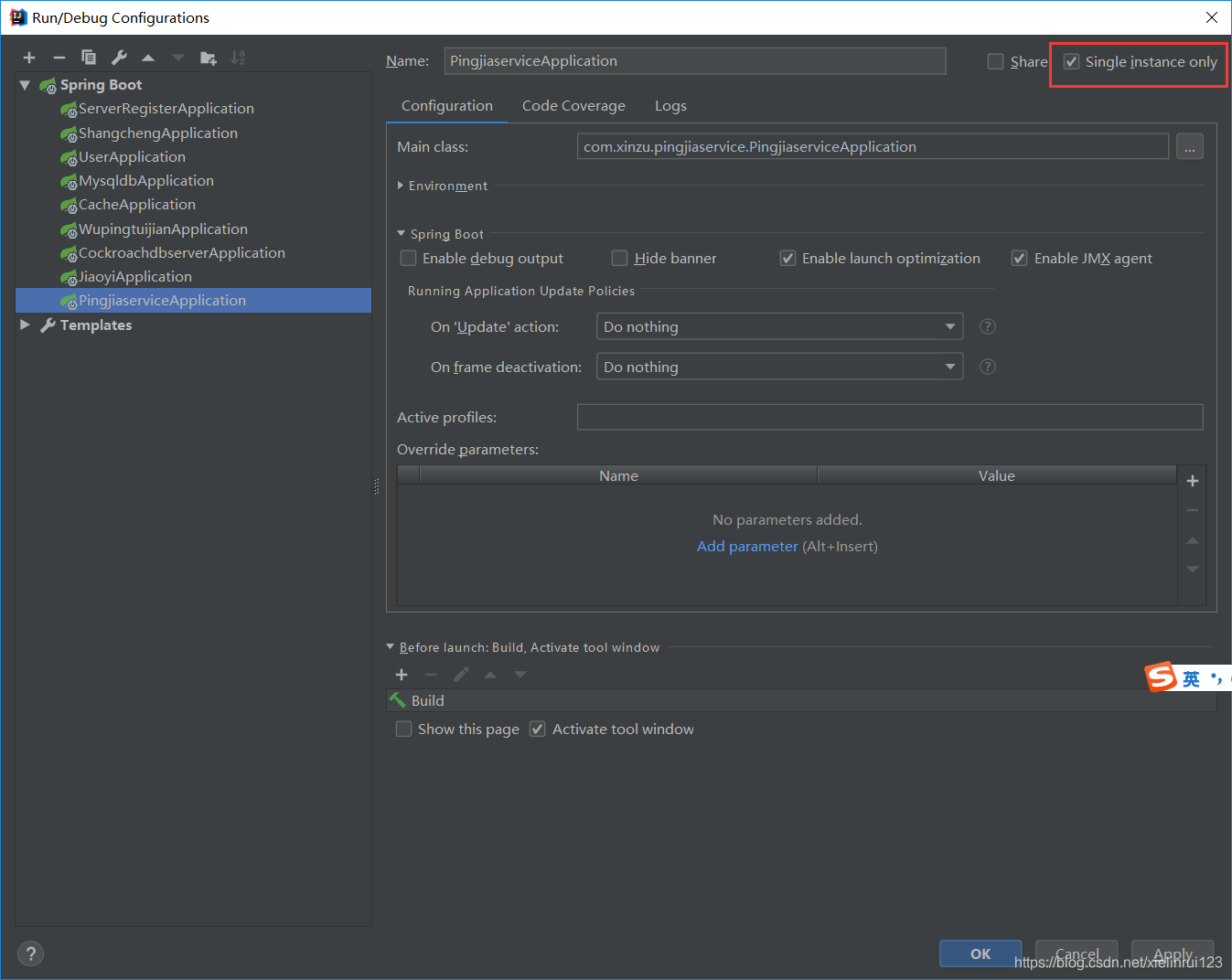Click the Apply button
1232x980 pixels.
1173,953
